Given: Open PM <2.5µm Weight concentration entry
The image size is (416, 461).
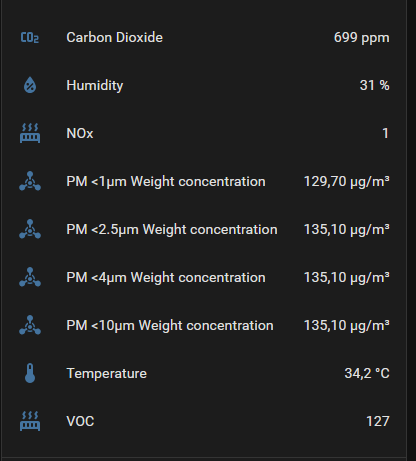Looking at the screenshot, I should pos(172,230).
